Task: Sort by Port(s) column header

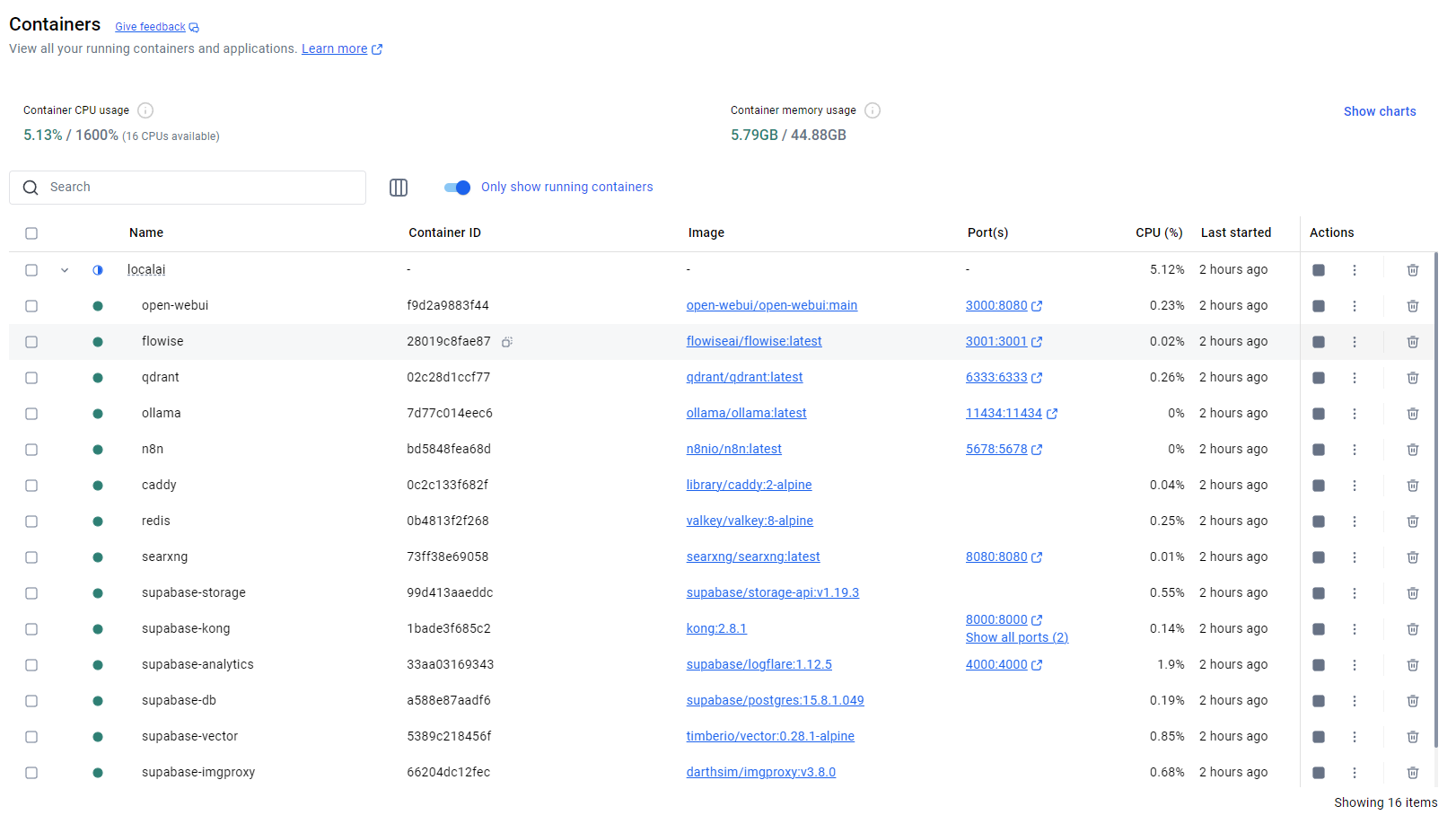Action: (987, 232)
